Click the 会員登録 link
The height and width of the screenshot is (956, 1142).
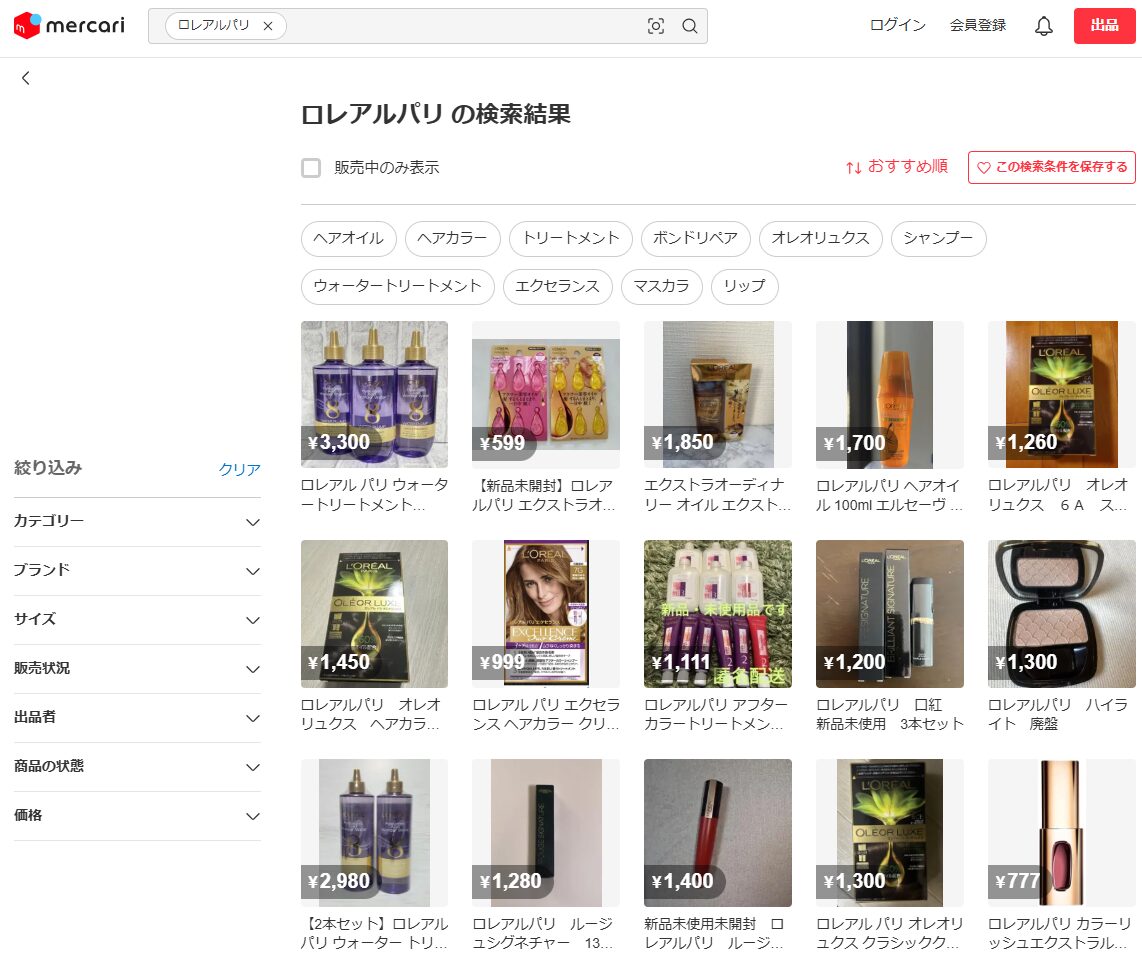977,25
